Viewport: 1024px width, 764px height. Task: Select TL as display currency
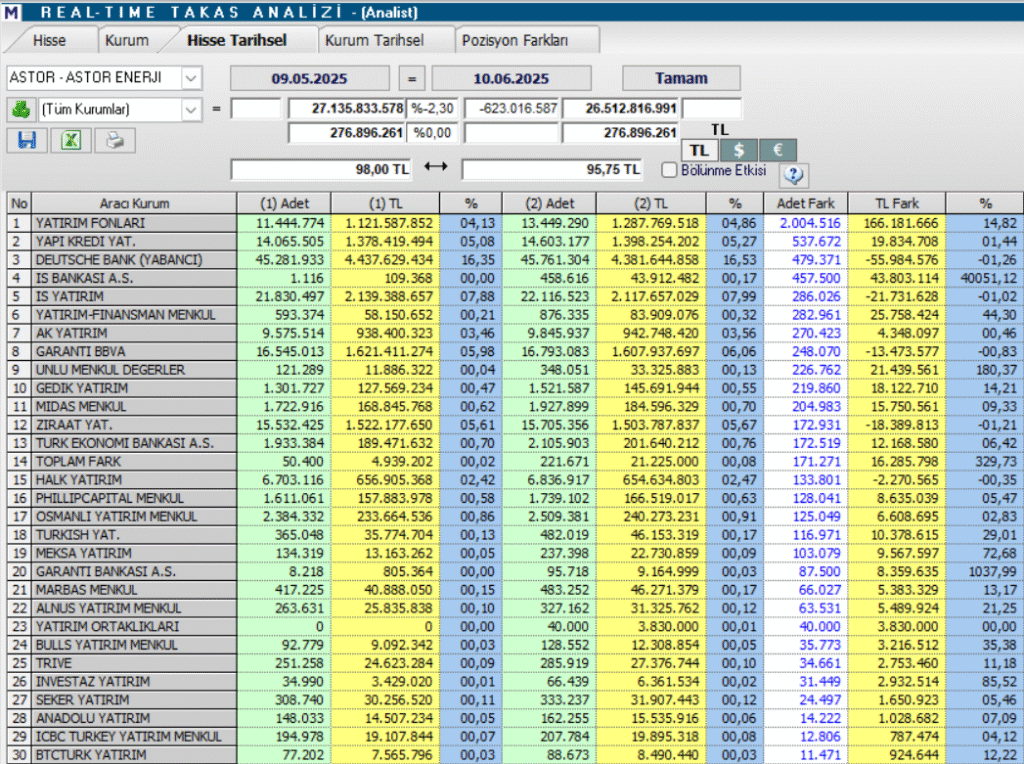(700, 149)
